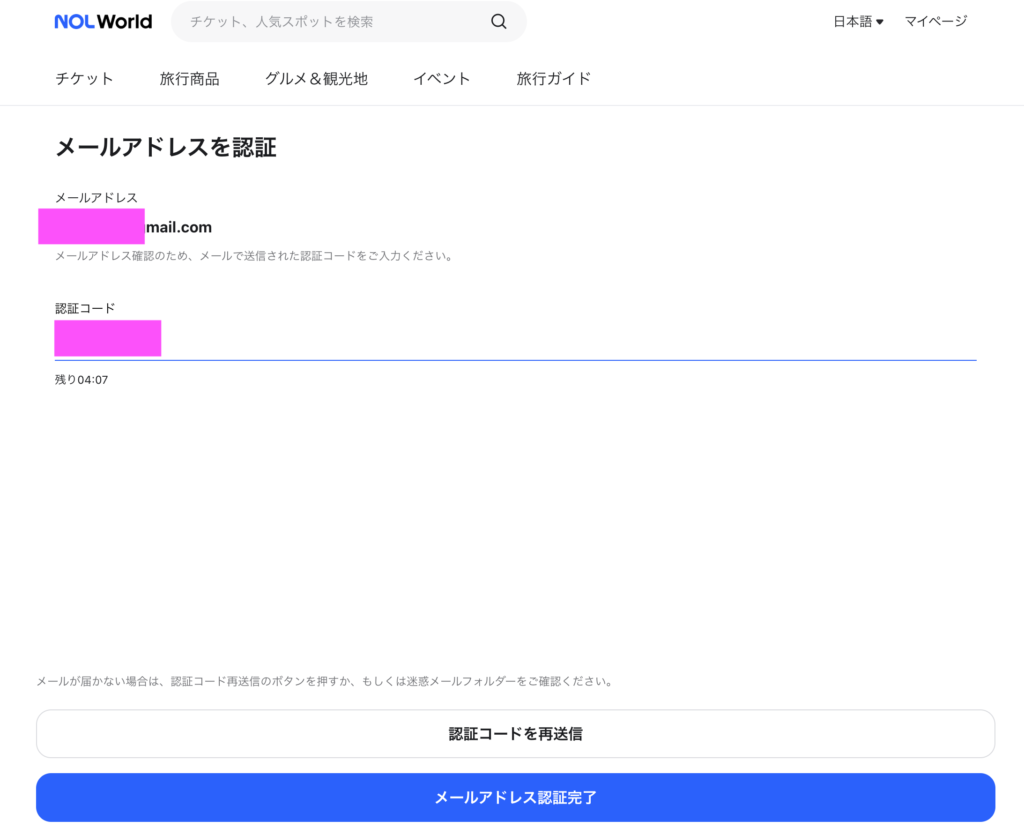Click the メールアドレスを認証 page heading
This screenshot has width=1024, height=835.
click(165, 148)
